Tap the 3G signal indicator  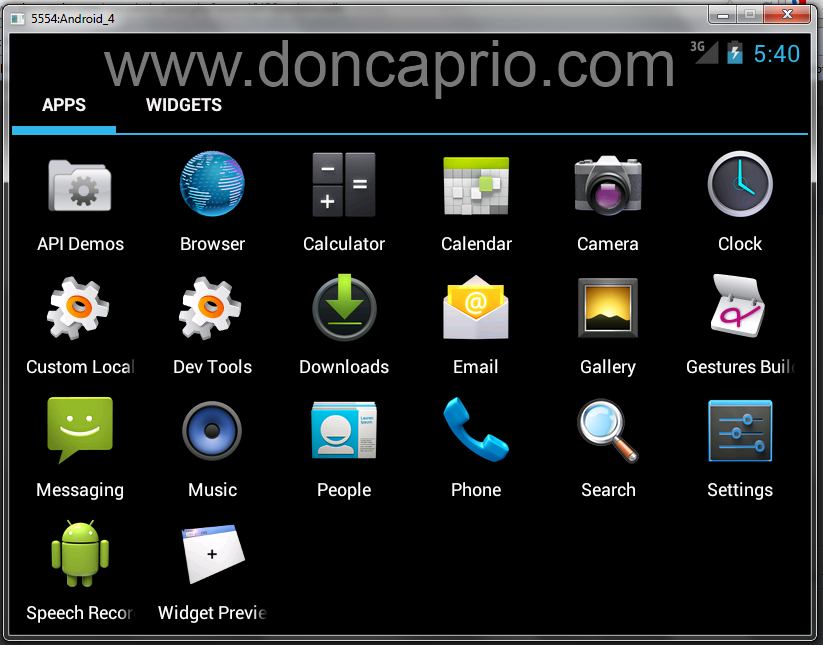point(703,52)
